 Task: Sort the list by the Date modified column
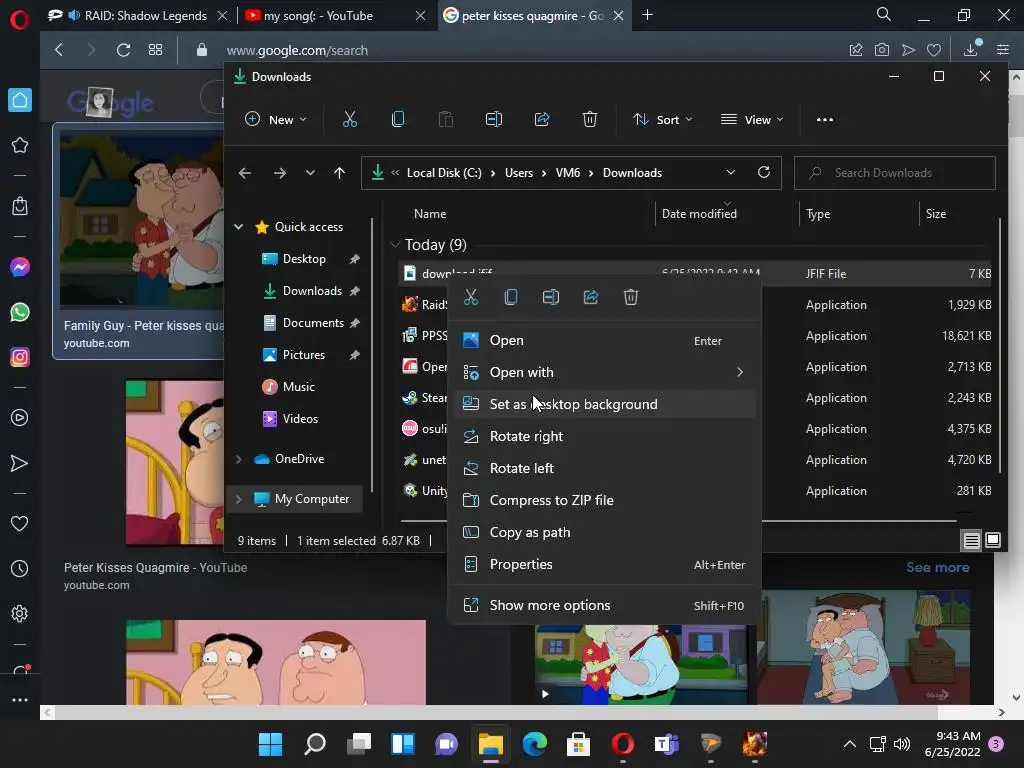(699, 214)
